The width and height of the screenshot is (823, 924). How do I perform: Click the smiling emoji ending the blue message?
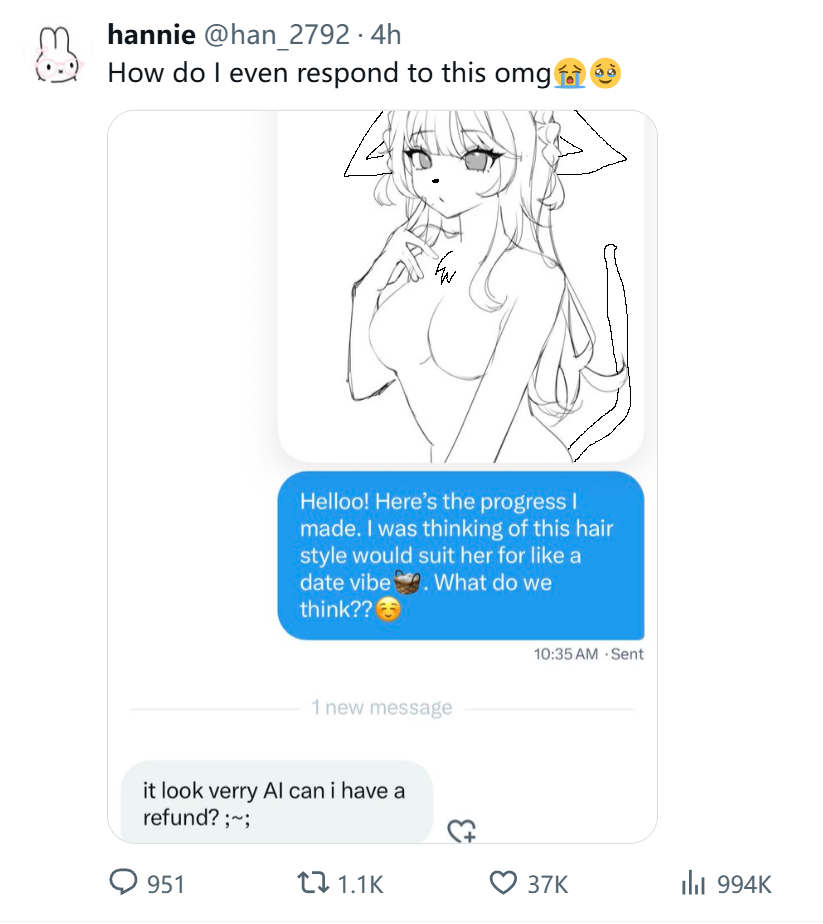pos(388,609)
